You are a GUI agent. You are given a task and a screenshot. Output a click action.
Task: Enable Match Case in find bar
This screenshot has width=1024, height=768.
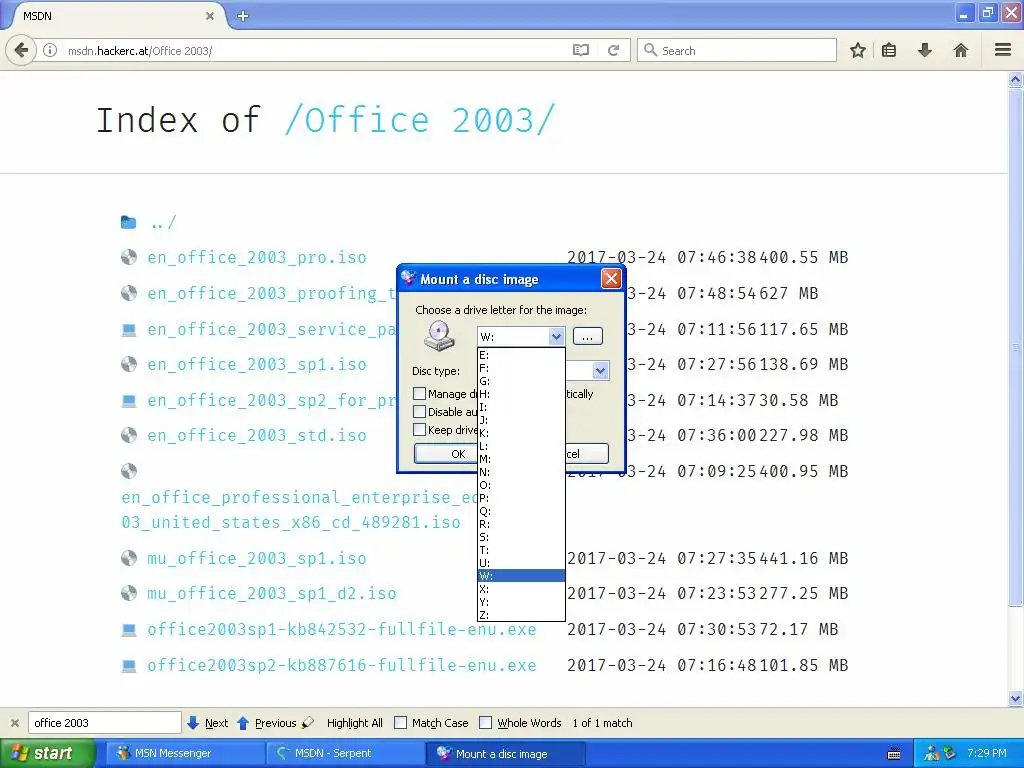(400, 723)
